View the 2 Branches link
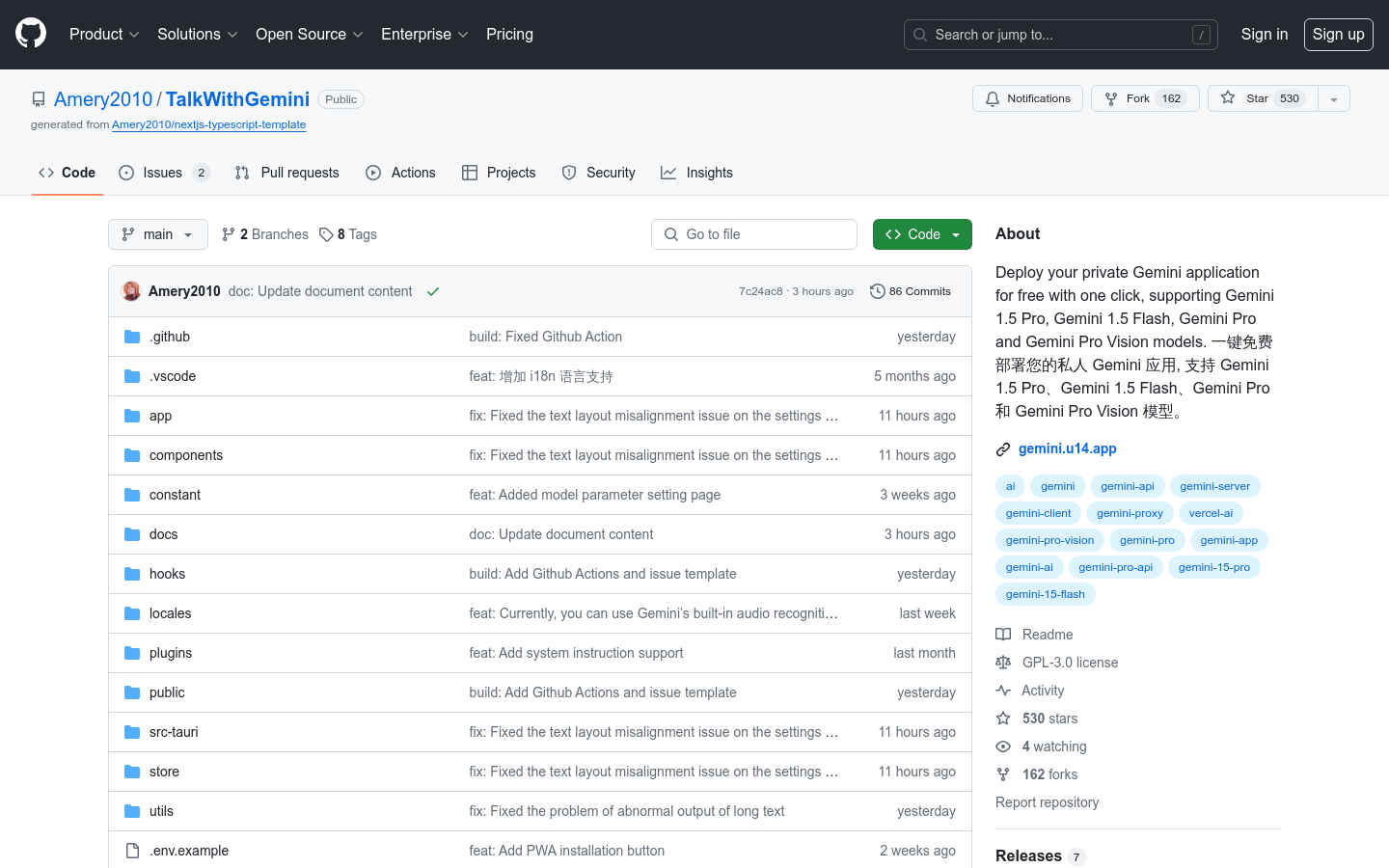 tap(265, 234)
